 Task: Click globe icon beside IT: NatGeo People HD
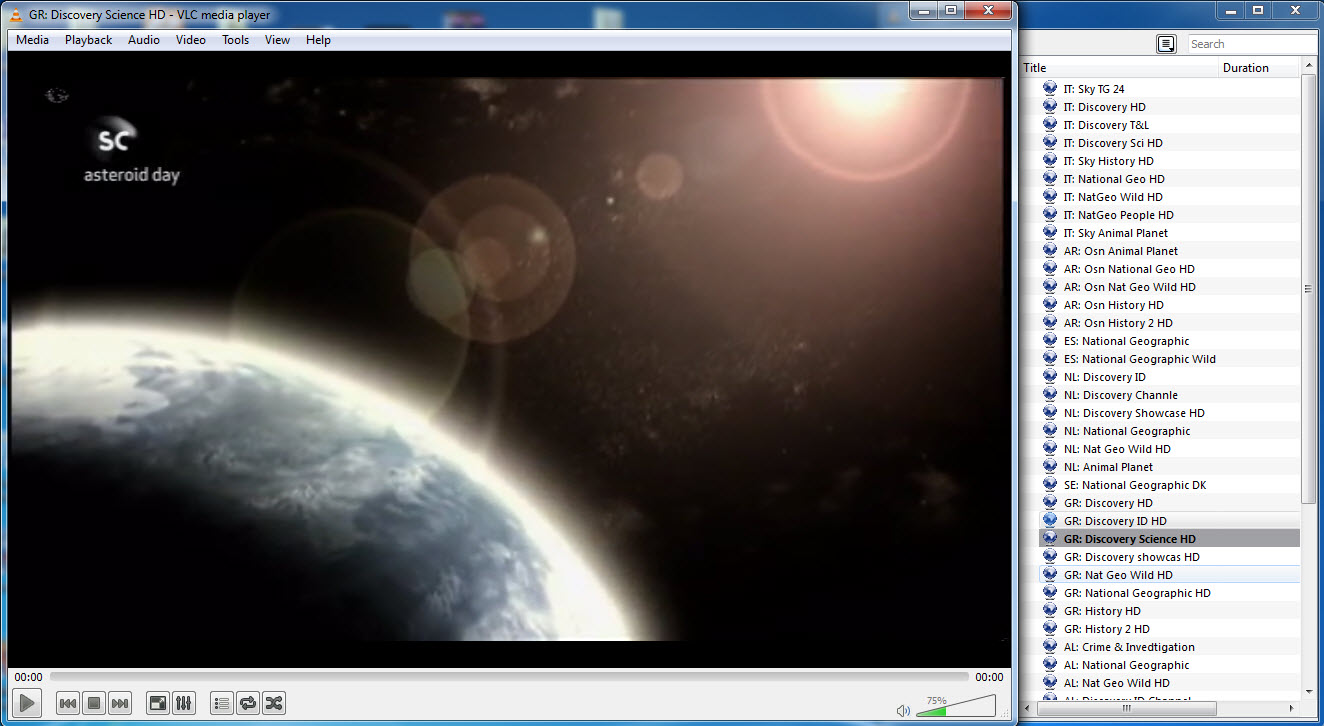click(1050, 215)
